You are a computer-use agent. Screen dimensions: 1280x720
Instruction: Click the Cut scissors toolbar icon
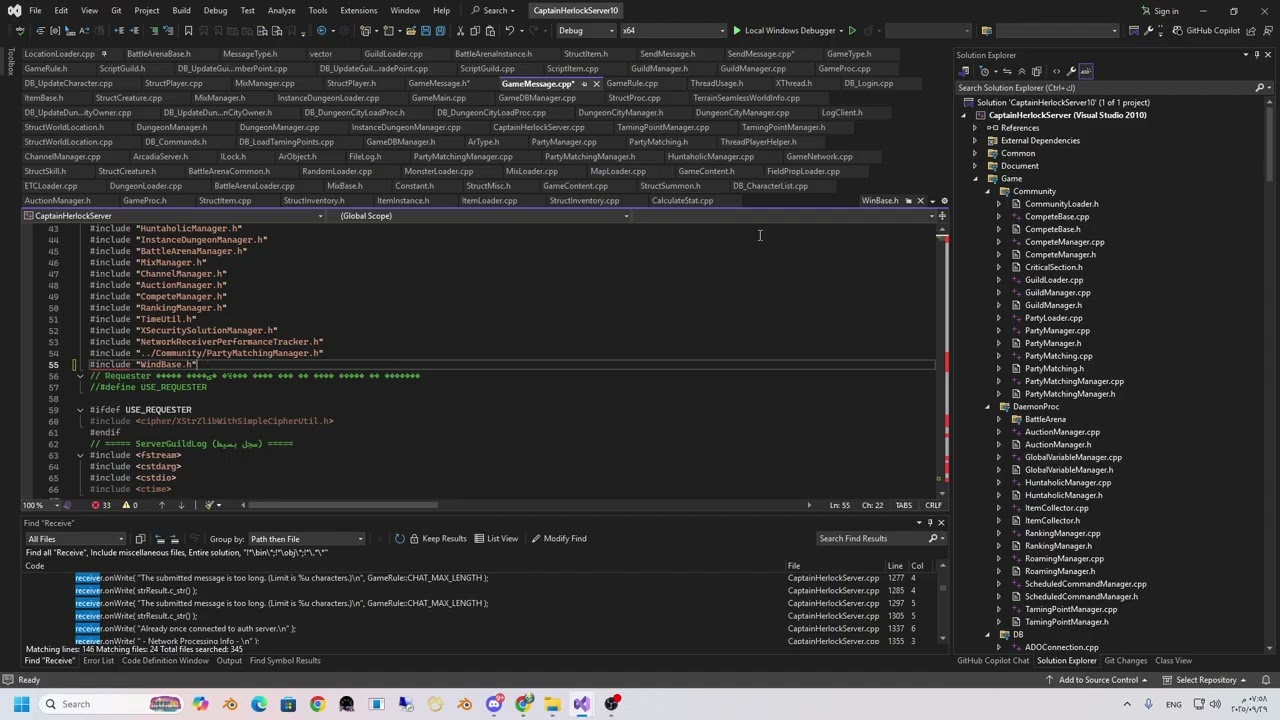point(460,30)
